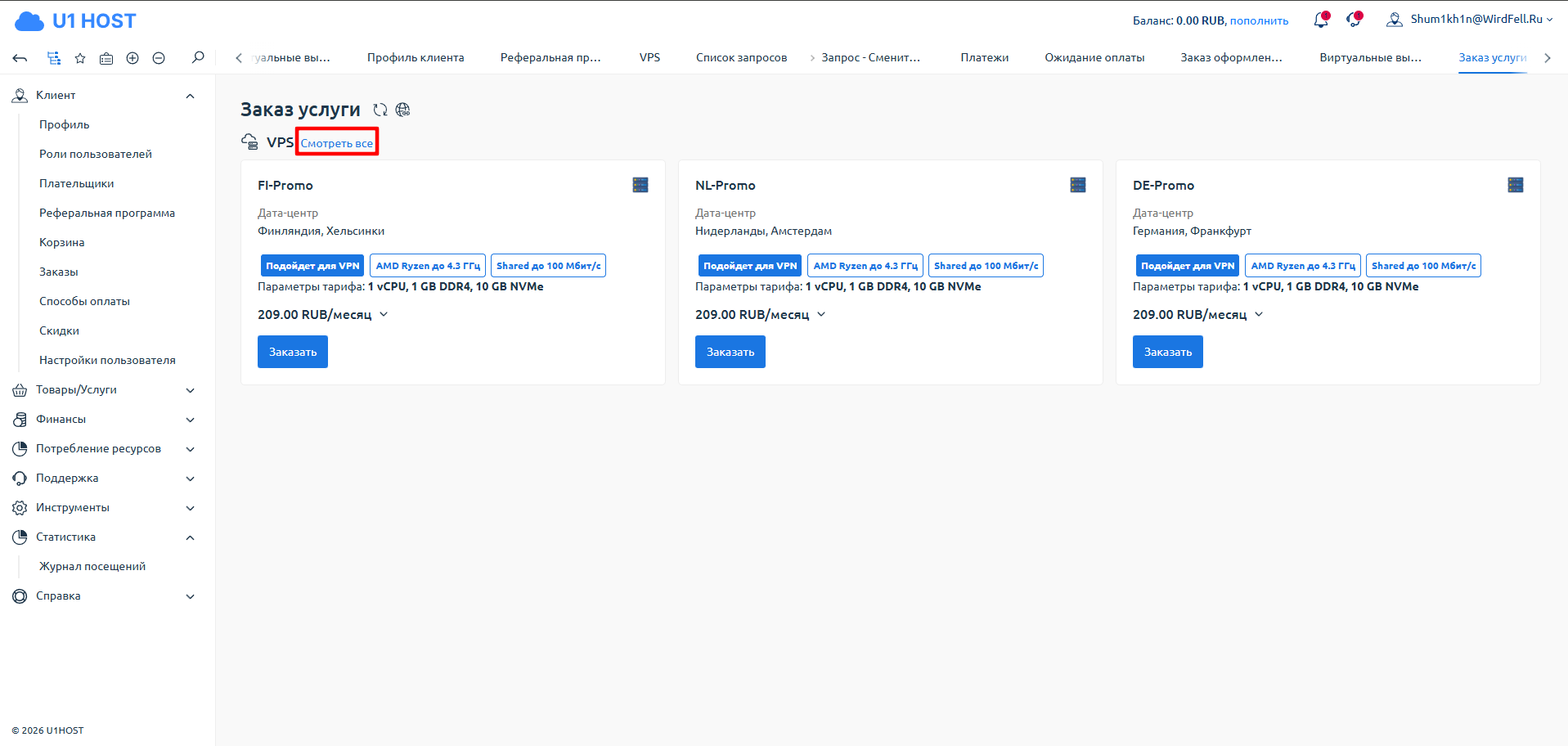The height and width of the screenshot is (746, 1568).
Task: Click the server icon on DE-Promo card
Action: click(x=1516, y=185)
